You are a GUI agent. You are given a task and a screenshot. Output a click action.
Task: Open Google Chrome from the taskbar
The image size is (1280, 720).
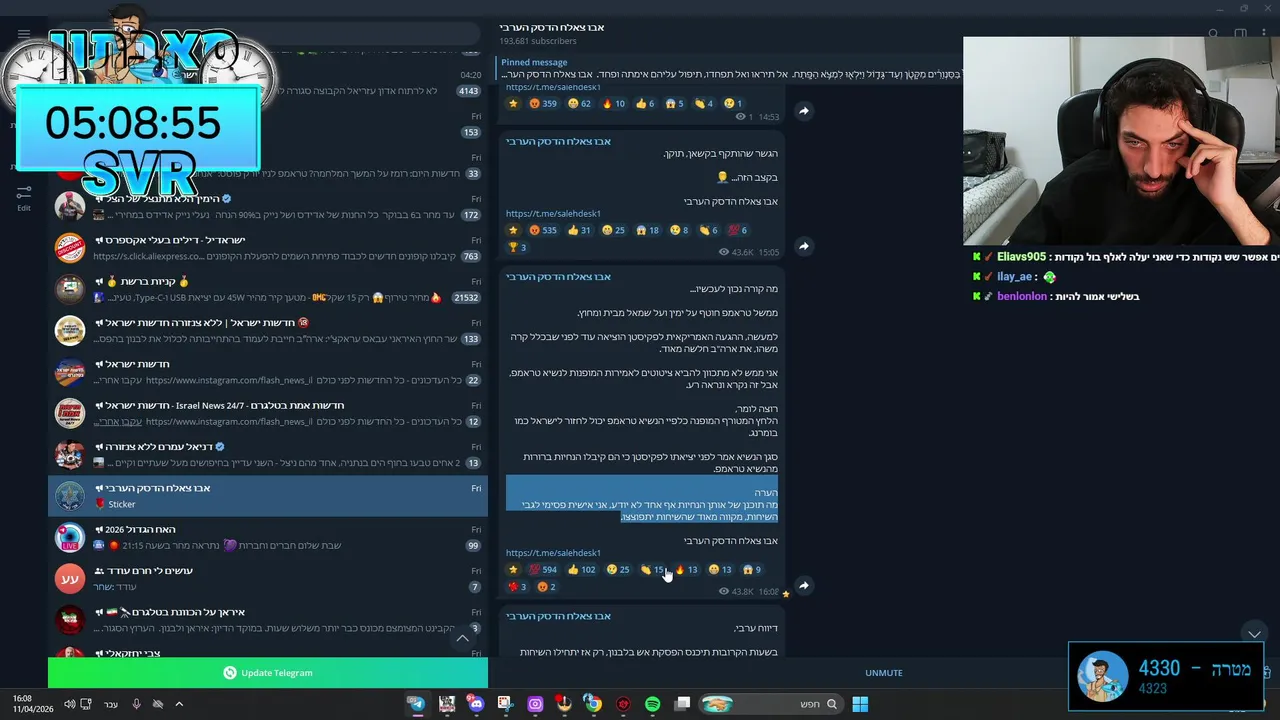click(593, 704)
